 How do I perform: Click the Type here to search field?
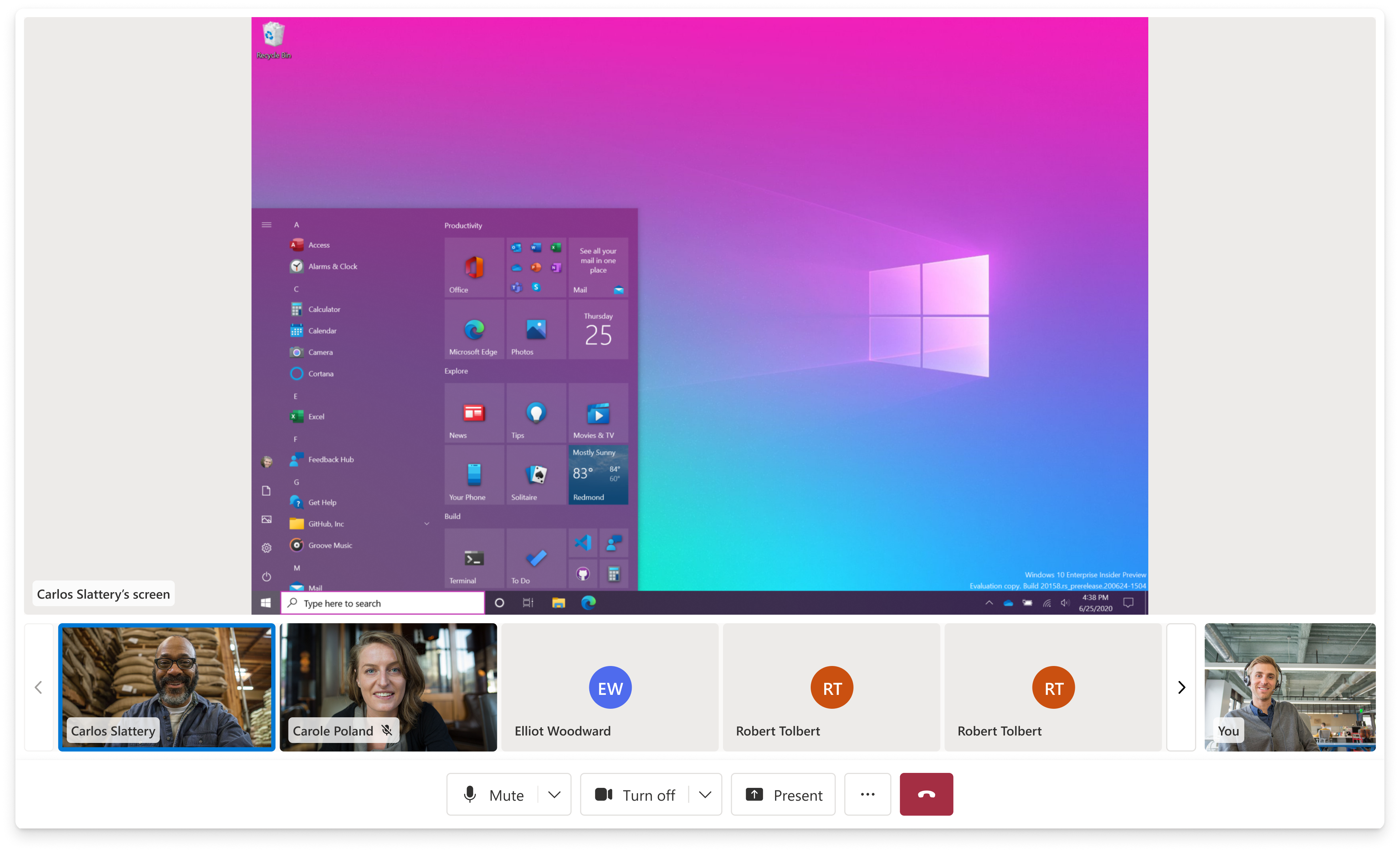382,603
